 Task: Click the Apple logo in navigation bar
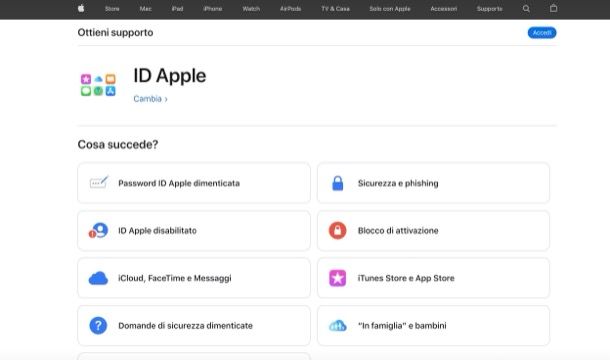(81, 8)
